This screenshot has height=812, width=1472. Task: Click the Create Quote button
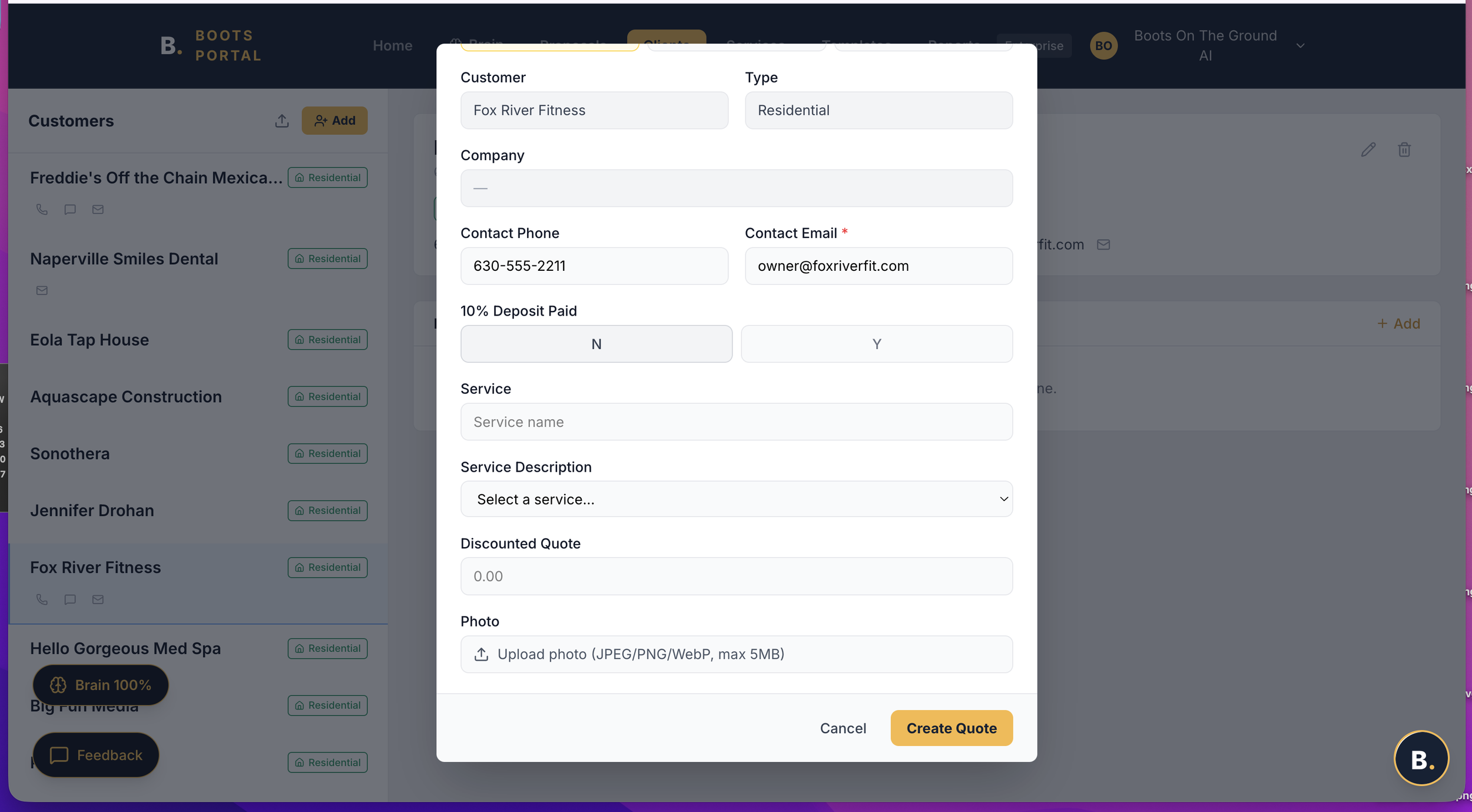952,728
